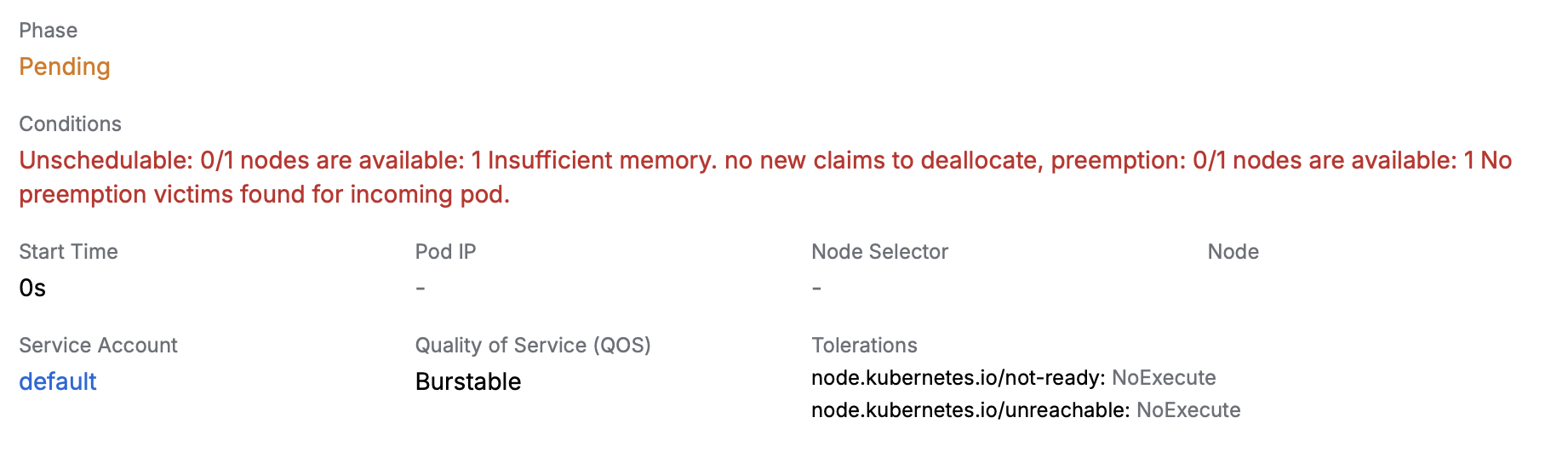
Task: Click the Quality of Service (QOS) label
Action: click(x=533, y=346)
